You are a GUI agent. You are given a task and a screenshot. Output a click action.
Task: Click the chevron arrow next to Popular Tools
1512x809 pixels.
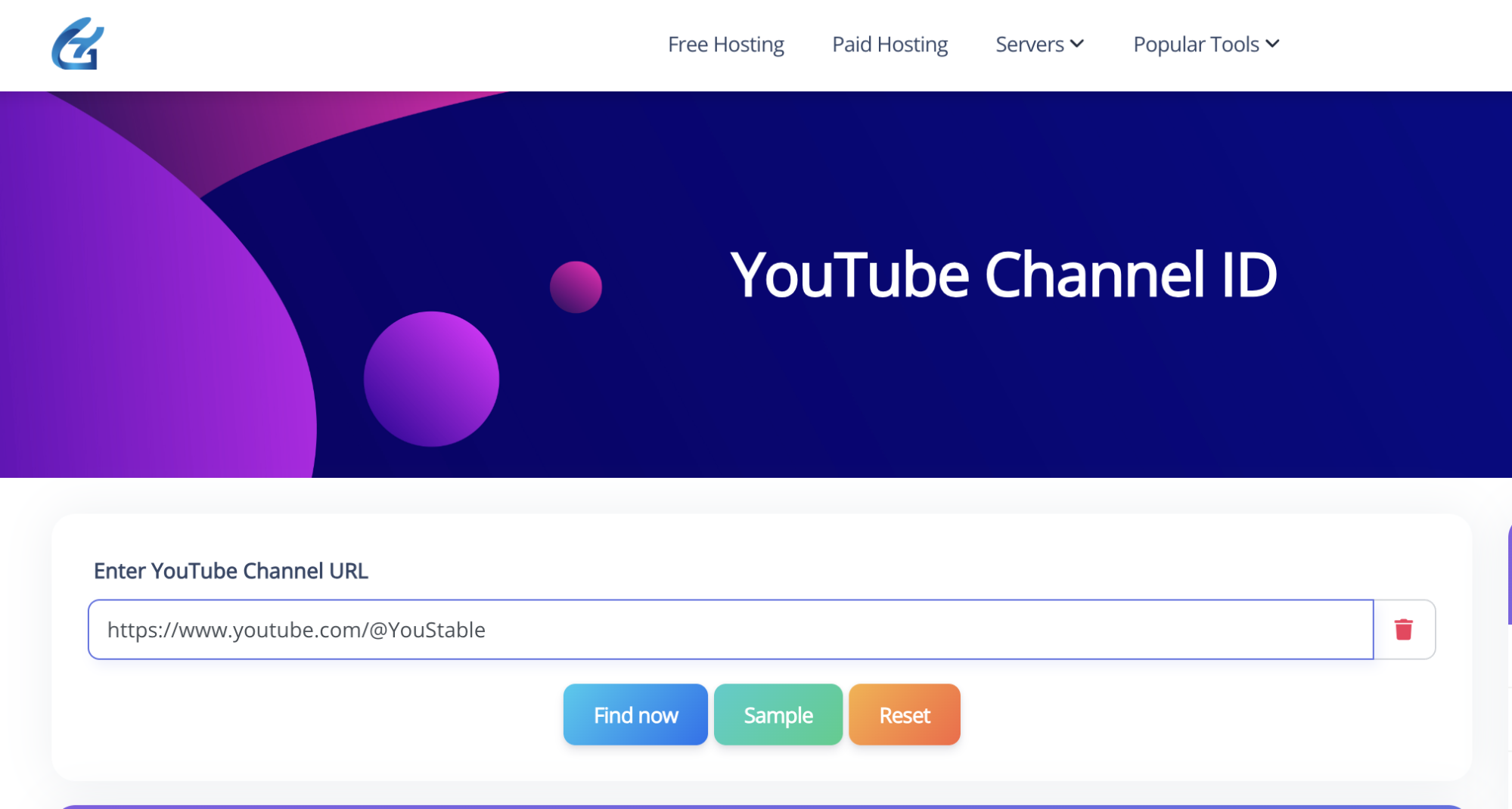tap(1273, 44)
